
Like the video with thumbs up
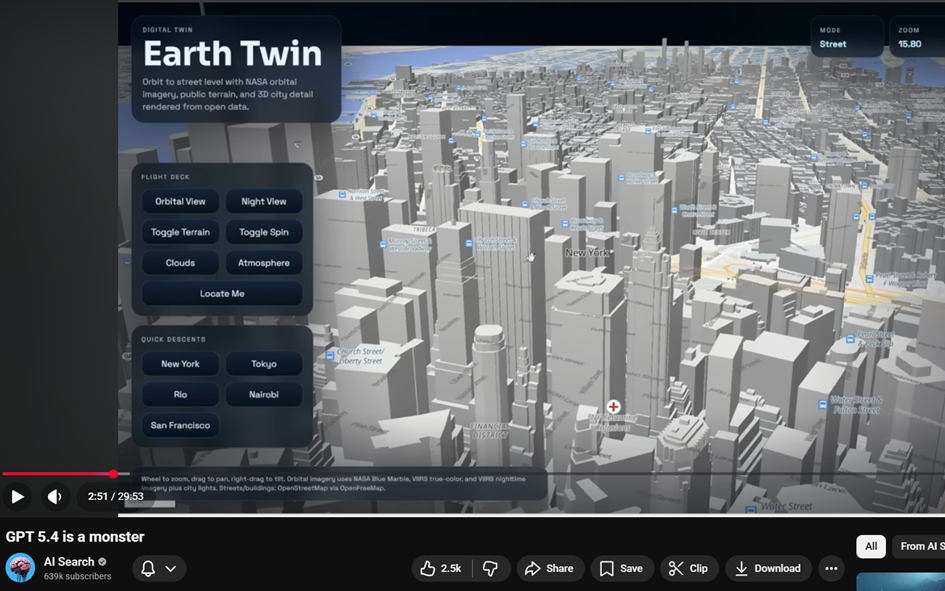440,568
